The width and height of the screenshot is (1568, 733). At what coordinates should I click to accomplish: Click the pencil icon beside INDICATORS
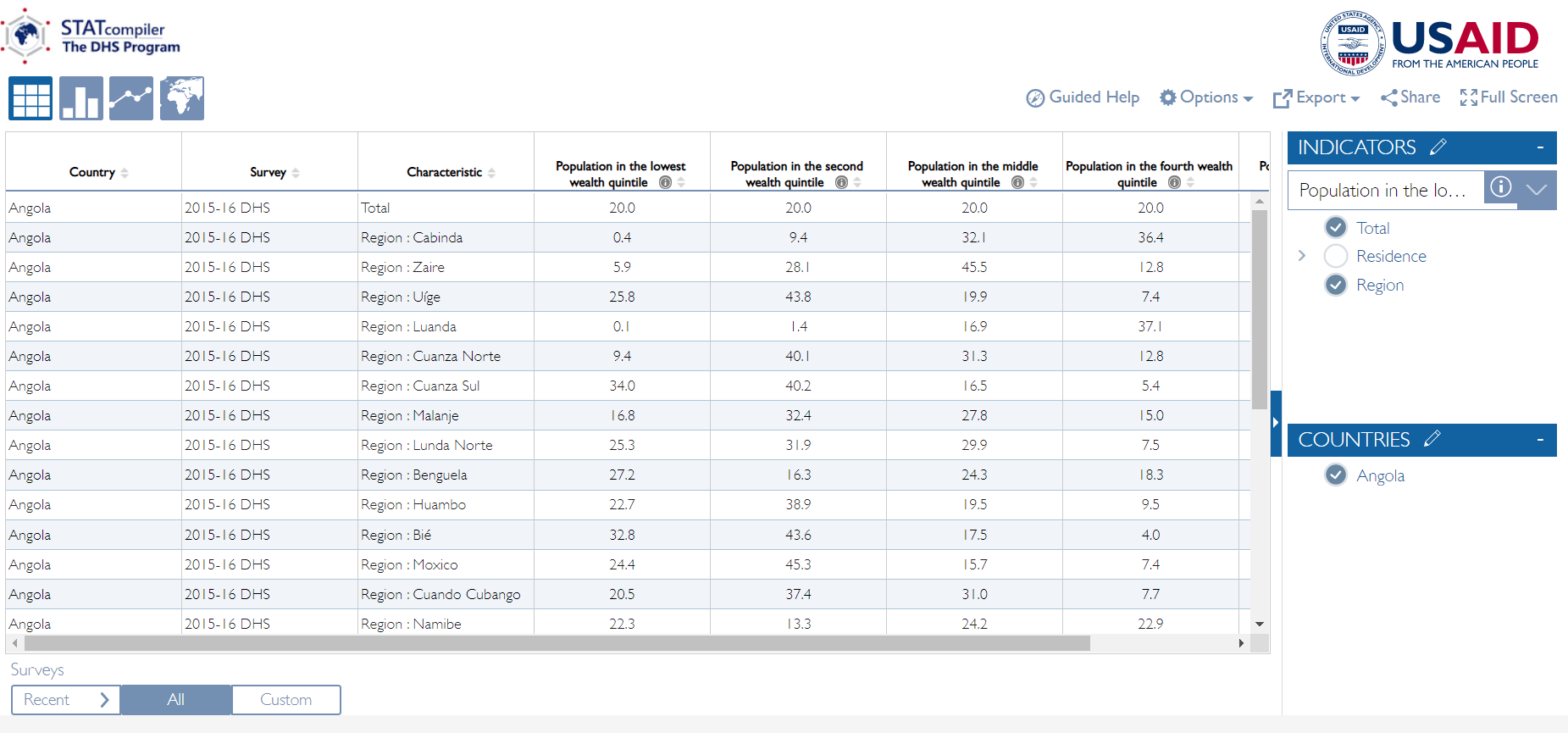pos(1438,147)
